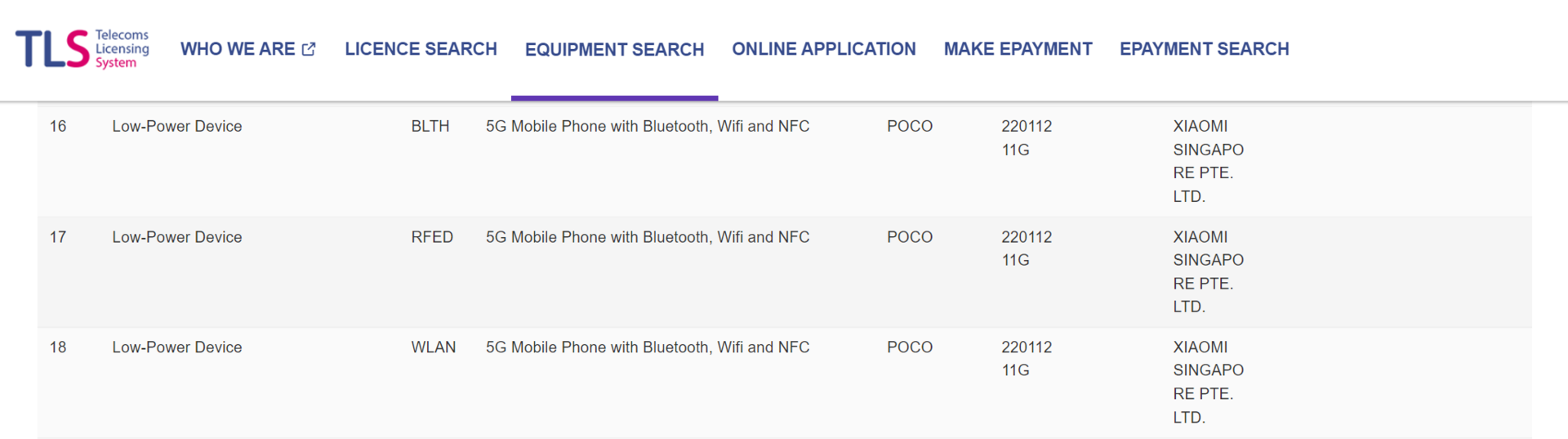Click the TLS logo icon
The width and height of the screenshot is (1568, 439).
(x=52, y=49)
